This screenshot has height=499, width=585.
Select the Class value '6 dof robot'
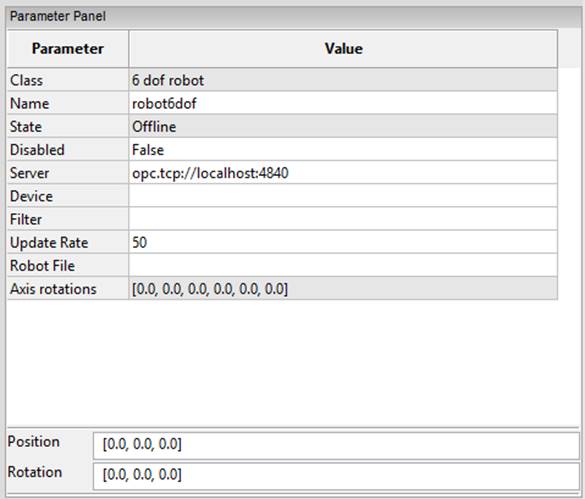pyautogui.click(x=343, y=80)
